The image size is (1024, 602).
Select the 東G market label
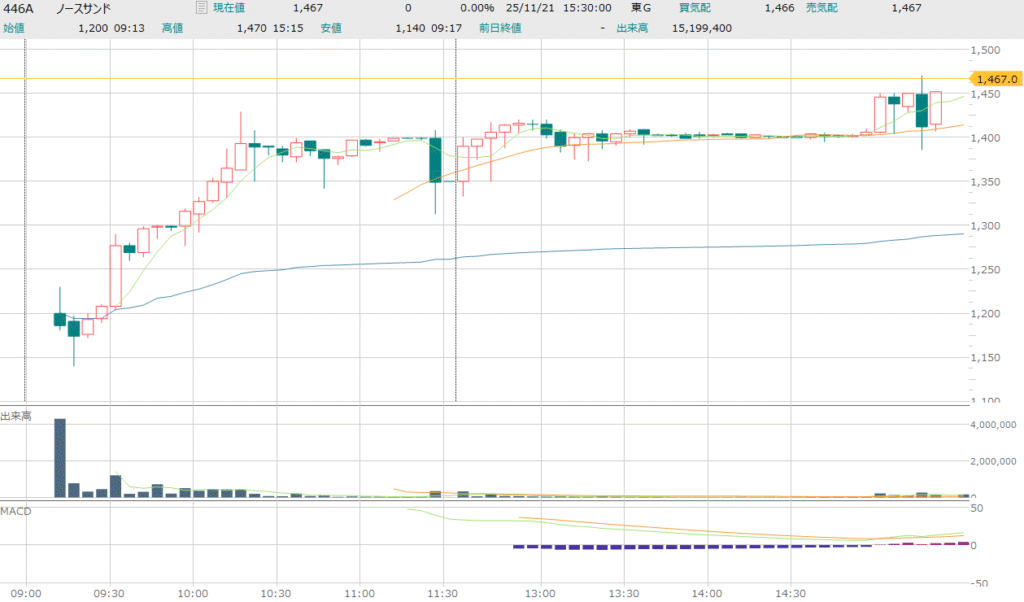tap(640, 8)
